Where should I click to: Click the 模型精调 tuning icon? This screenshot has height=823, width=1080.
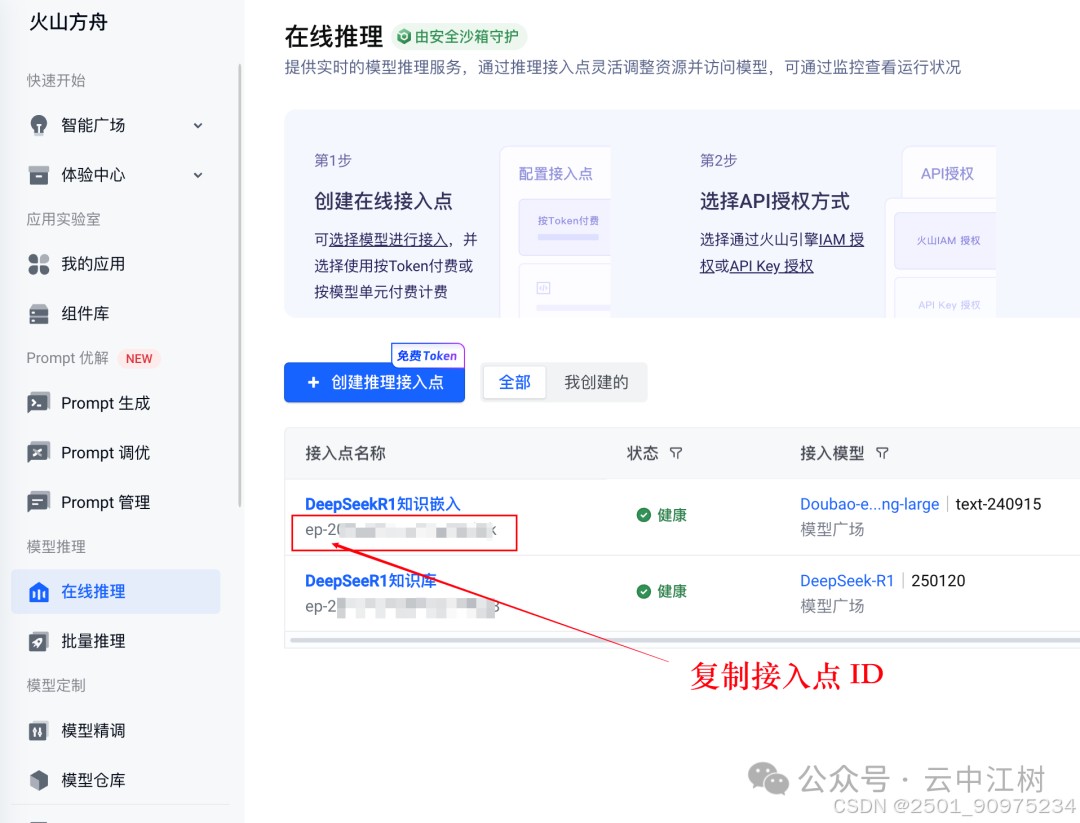click(39, 731)
